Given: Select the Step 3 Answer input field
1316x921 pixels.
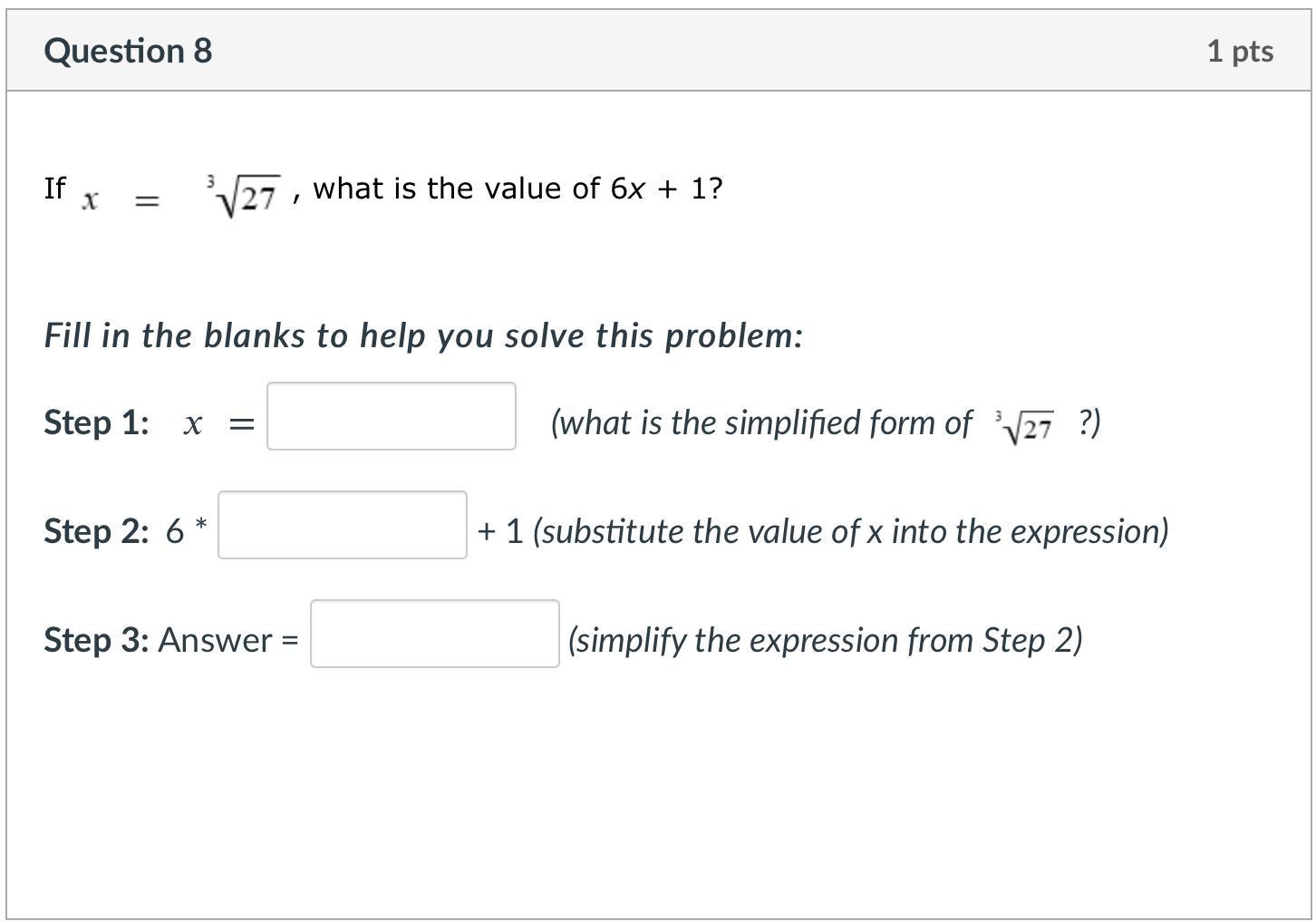Looking at the screenshot, I should 434,634.
